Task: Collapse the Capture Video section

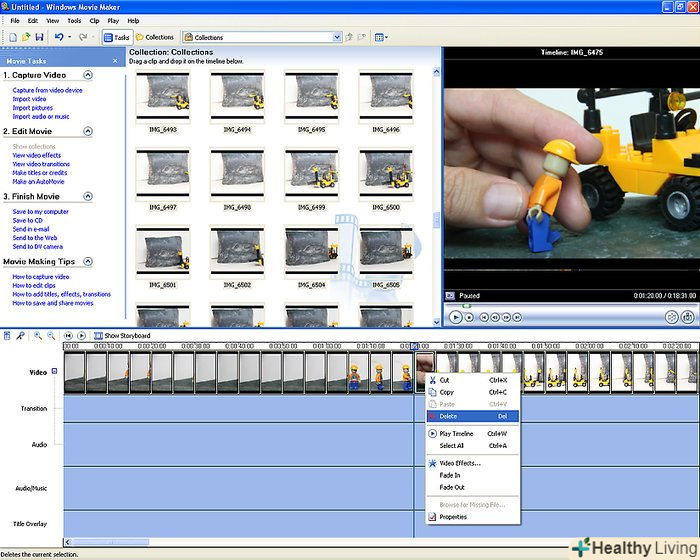Action: pyautogui.click(x=88, y=75)
